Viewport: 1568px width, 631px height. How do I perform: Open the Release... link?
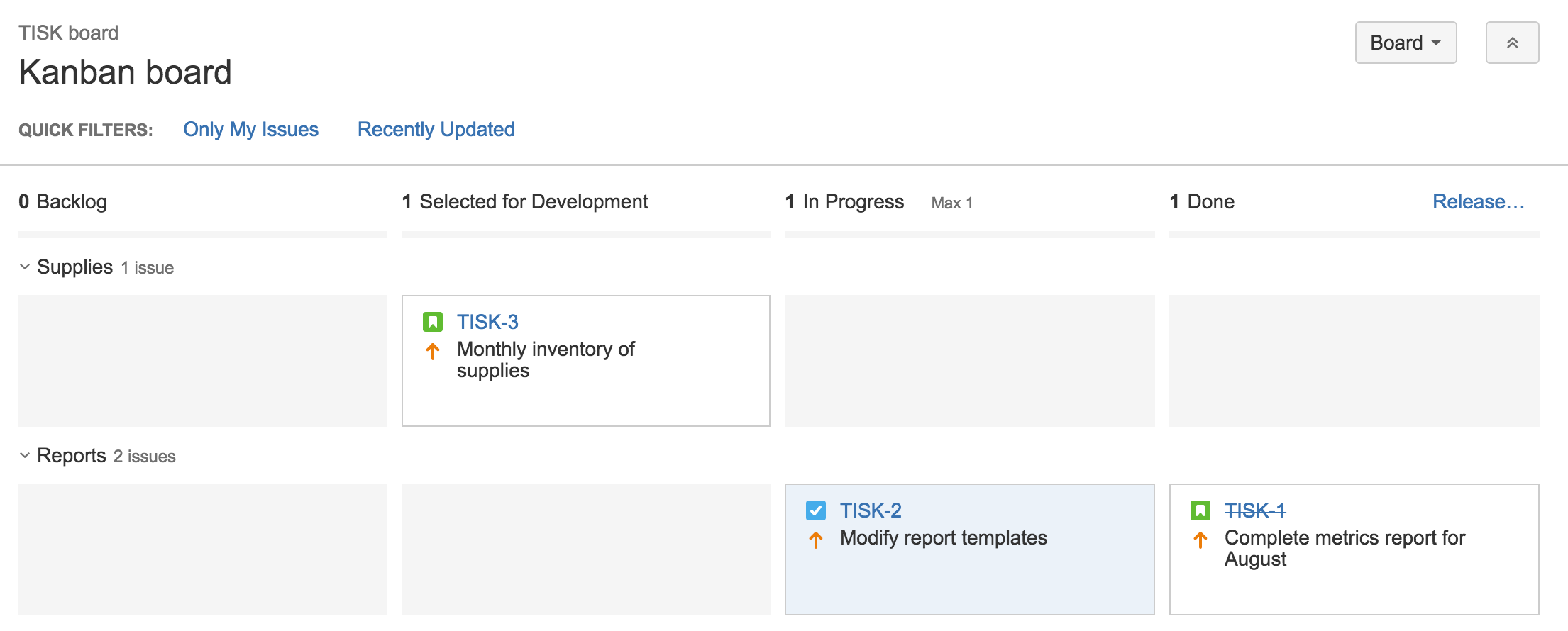(1479, 201)
